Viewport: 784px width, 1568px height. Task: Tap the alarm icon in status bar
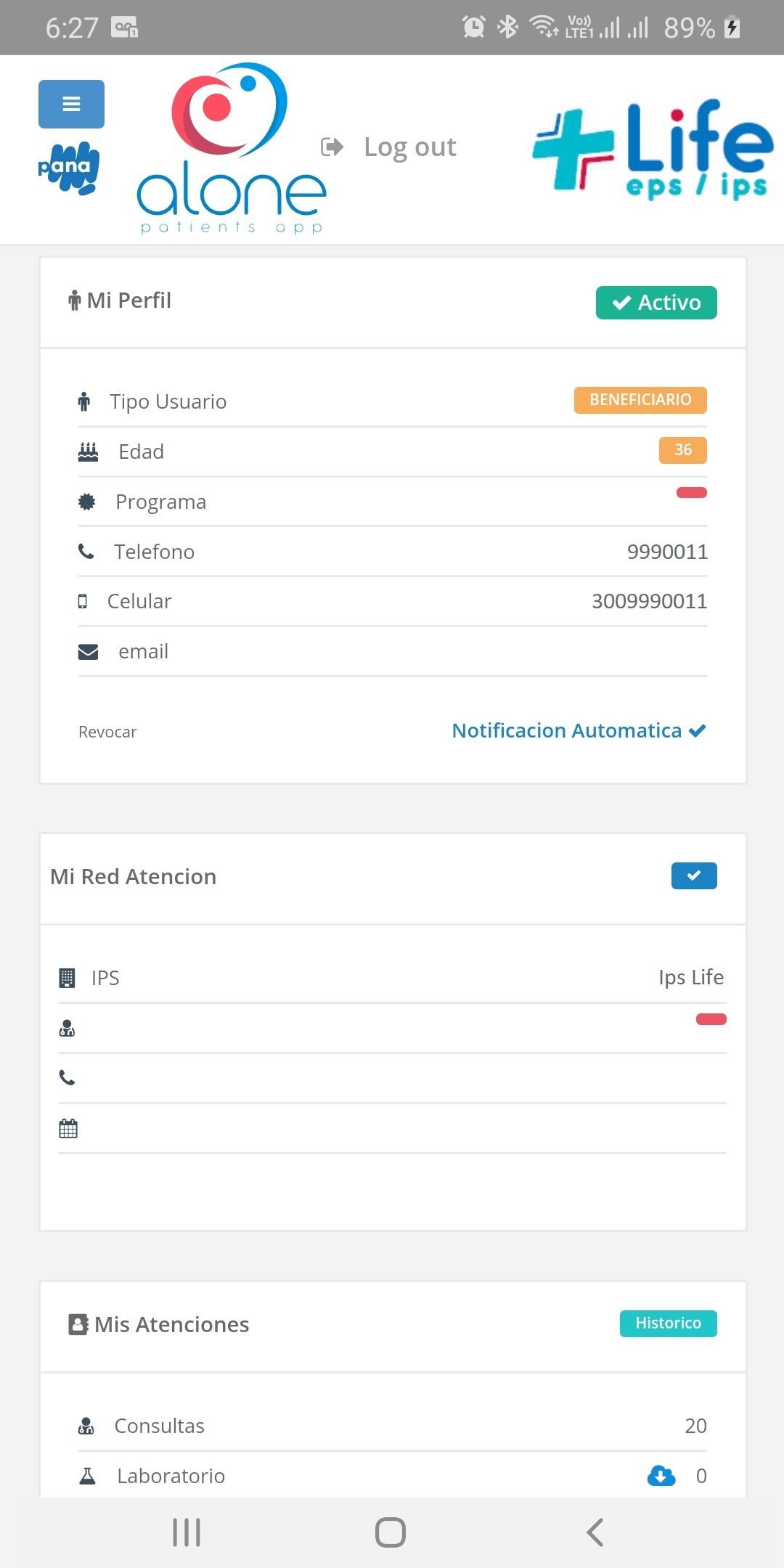click(474, 28)
